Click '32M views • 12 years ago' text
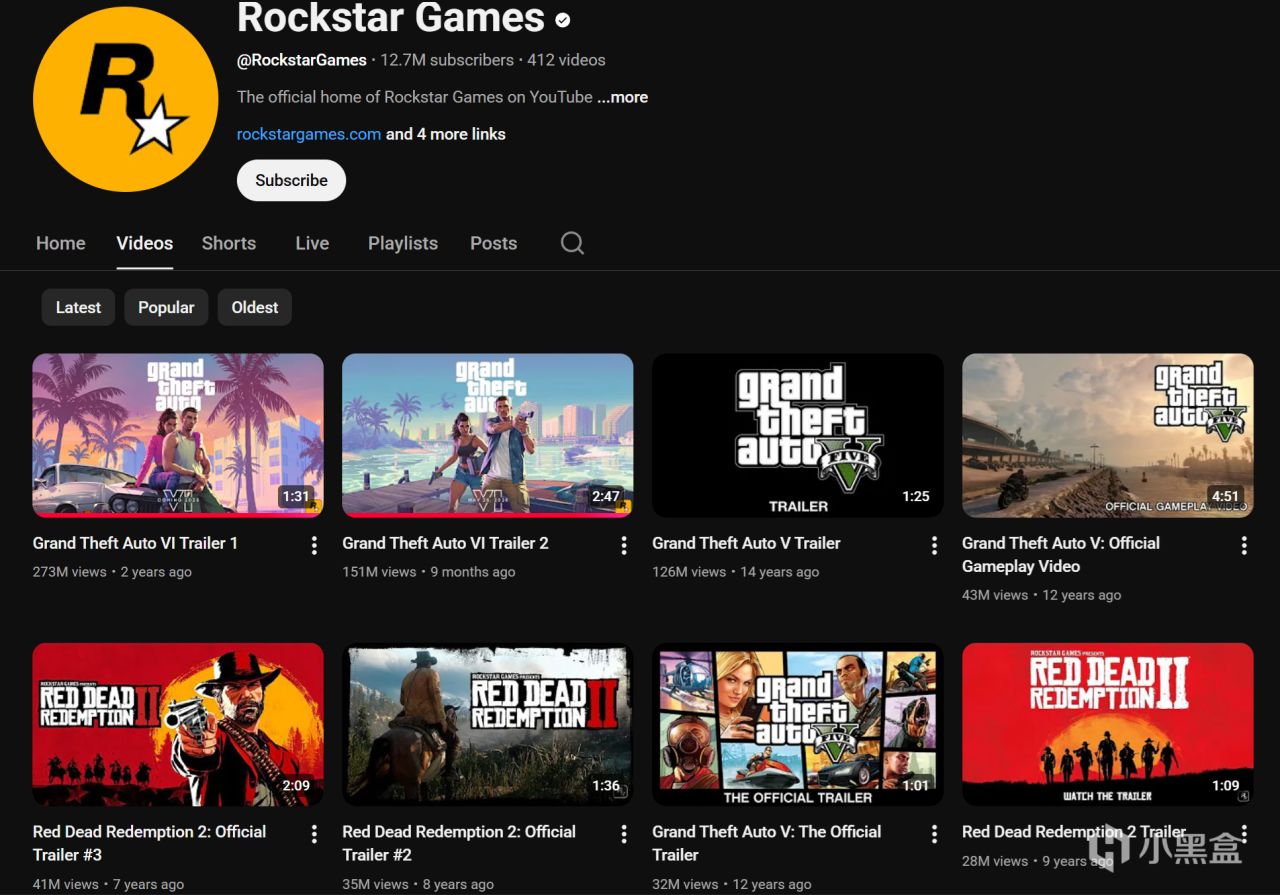 [733, 884]
